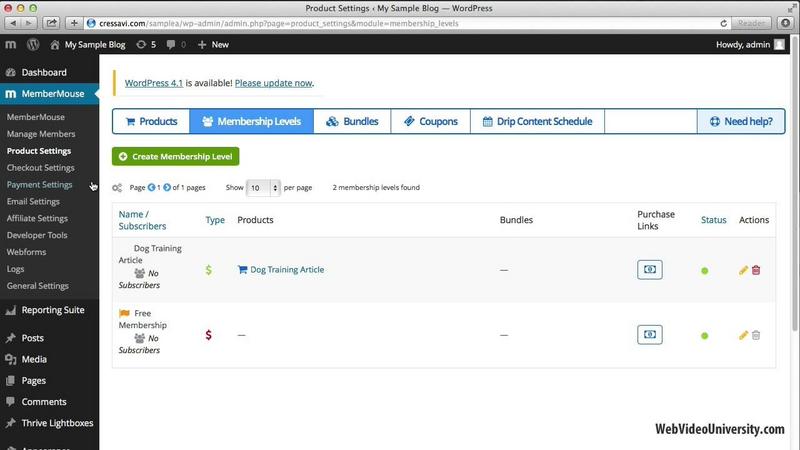Open the Drip Content Schedule tab

click(x=537, y=121)
